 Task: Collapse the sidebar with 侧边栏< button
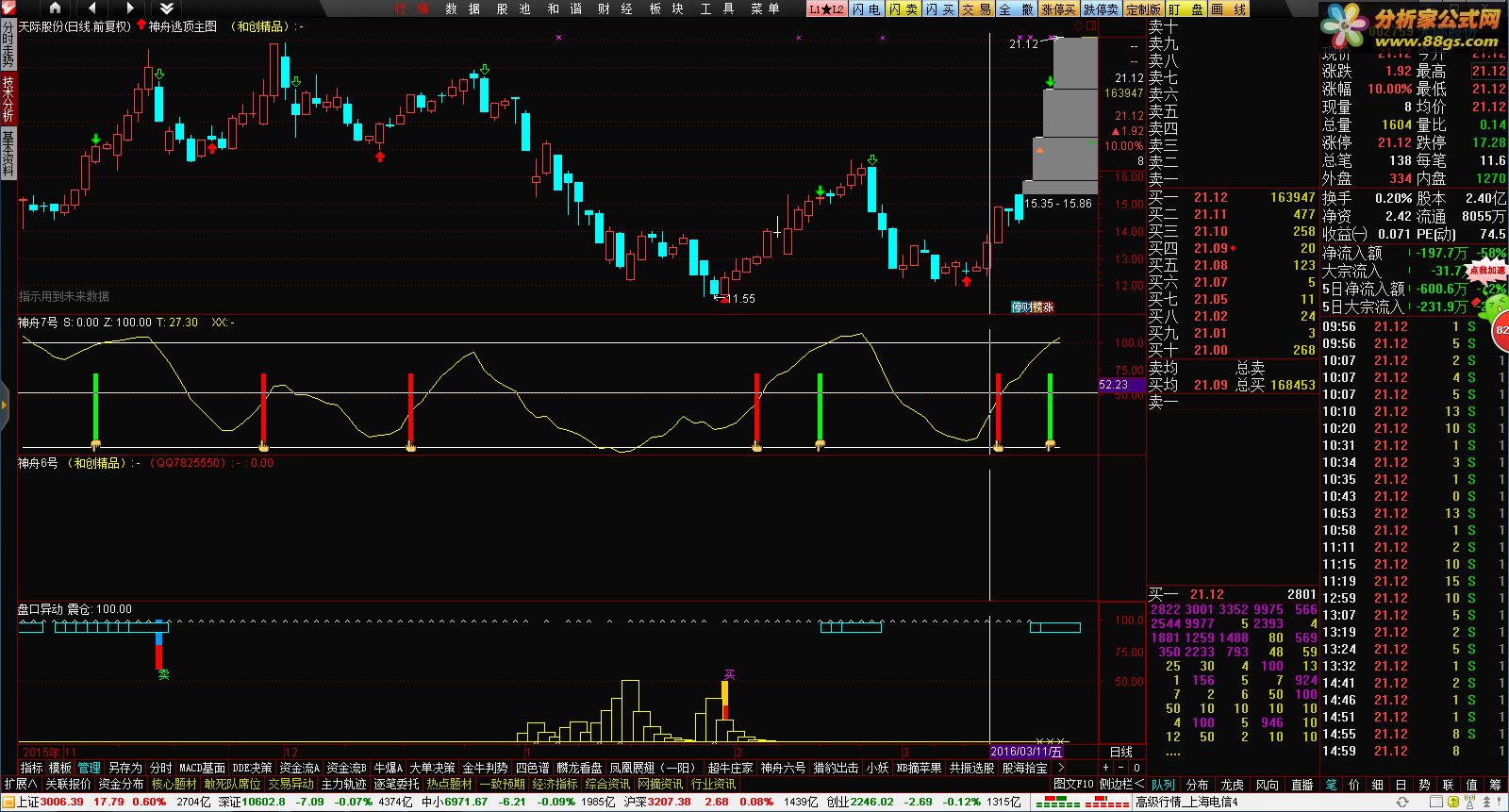[1121, 784]
